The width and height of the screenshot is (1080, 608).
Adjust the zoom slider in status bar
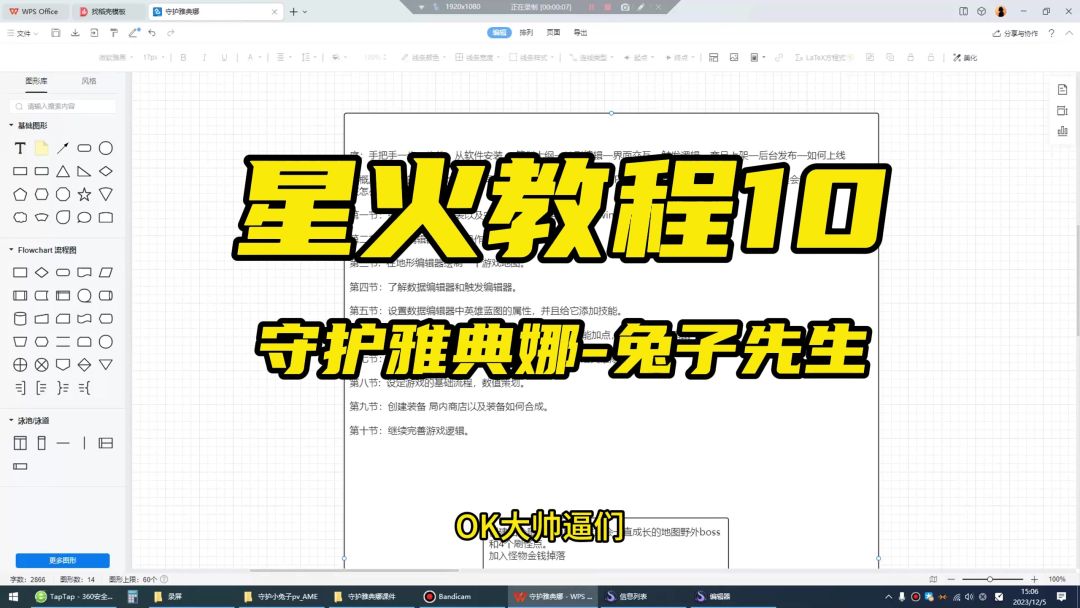[990, 579]
